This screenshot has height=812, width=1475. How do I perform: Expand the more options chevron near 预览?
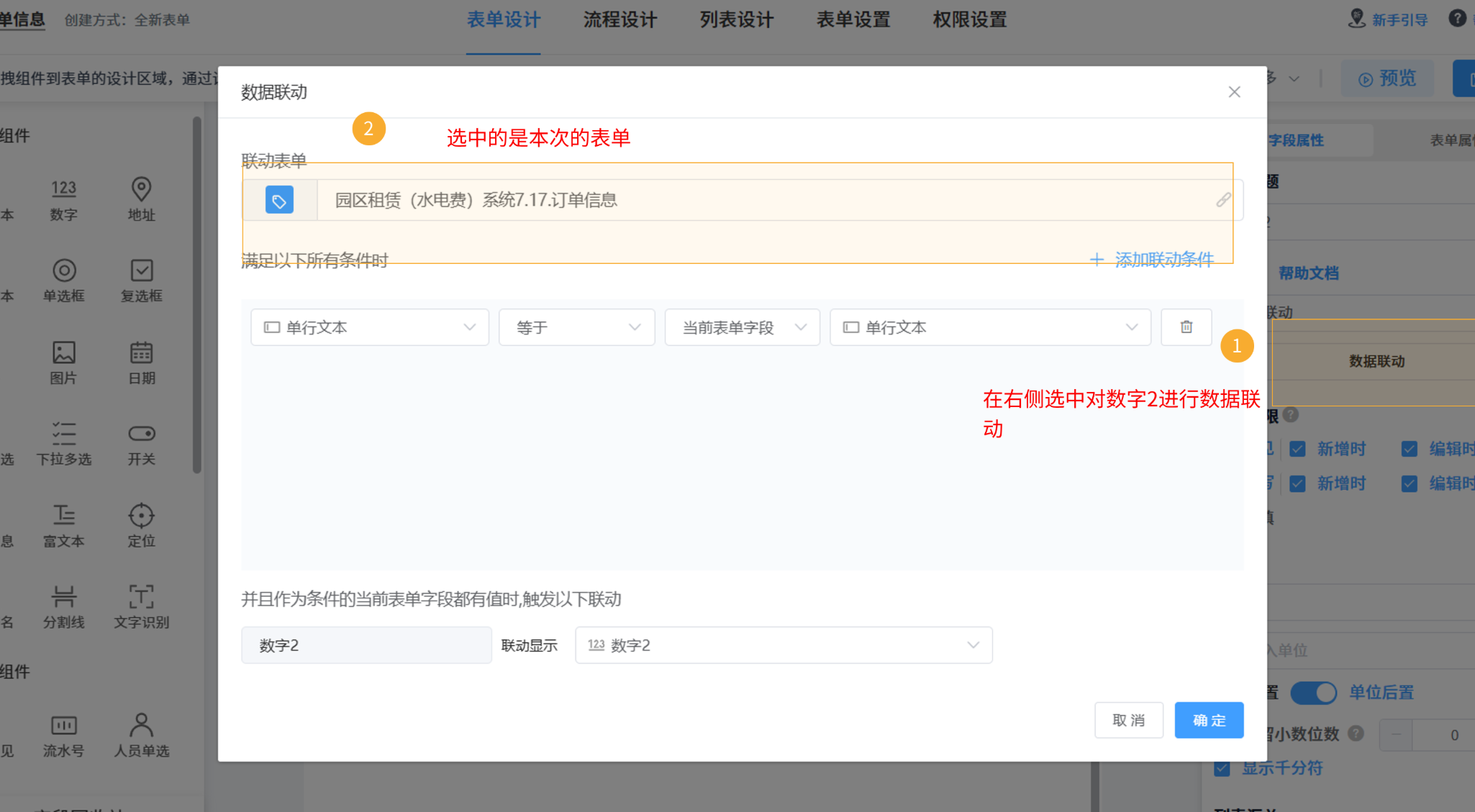pos(1294,78)
